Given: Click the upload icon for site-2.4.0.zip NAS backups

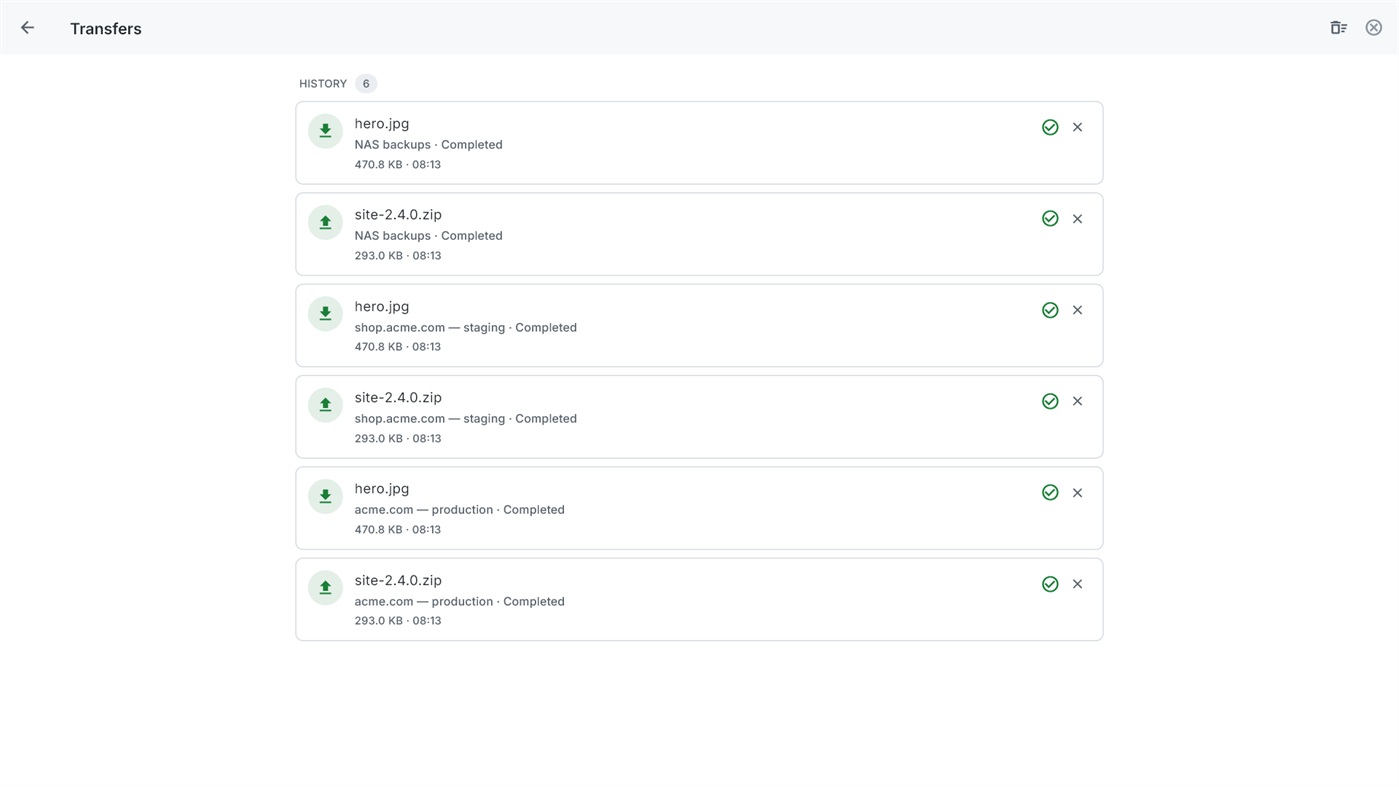Looking at the screenshot, I should pyautogui.click(x=325, y=222).
